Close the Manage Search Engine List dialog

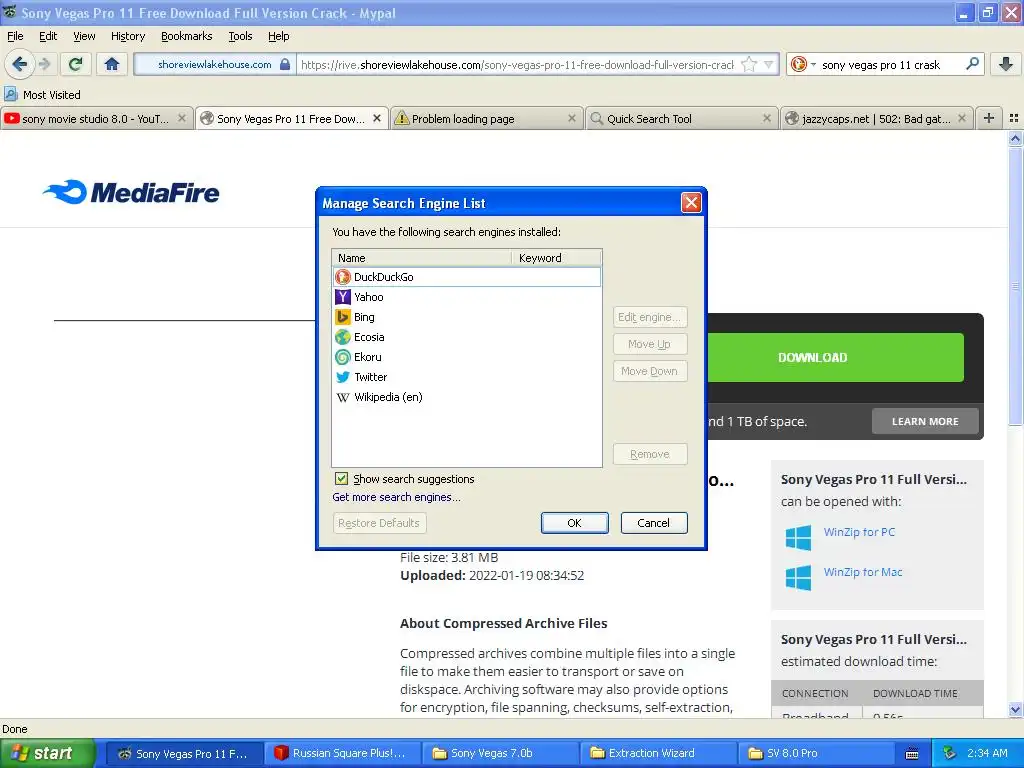[x=691, y=202]
